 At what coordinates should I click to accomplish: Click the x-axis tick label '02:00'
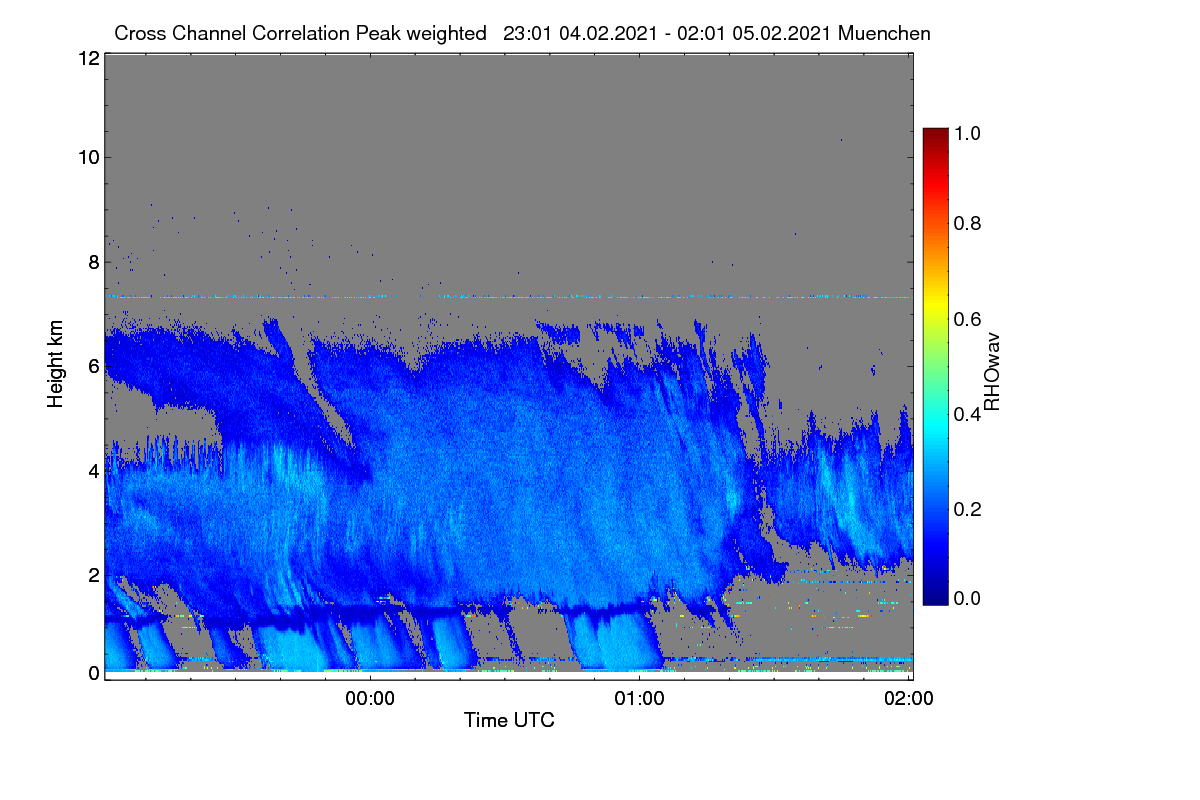point(909,700)
